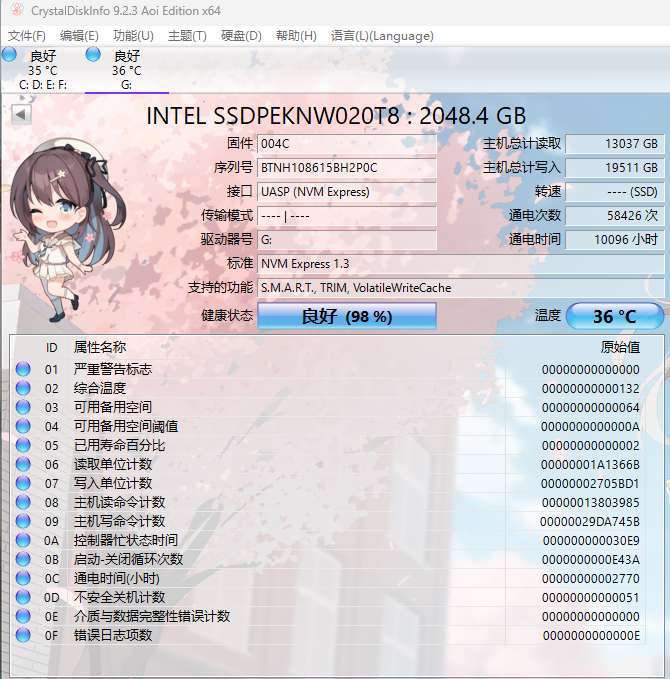670x679 pixels.
Task: Click the transfer mode field ---- | ----
Action: 346,216
